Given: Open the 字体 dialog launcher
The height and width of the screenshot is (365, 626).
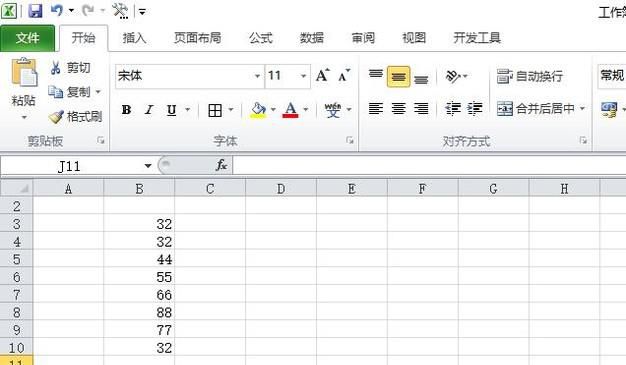Looking at the screenshot, I should 350,141.
